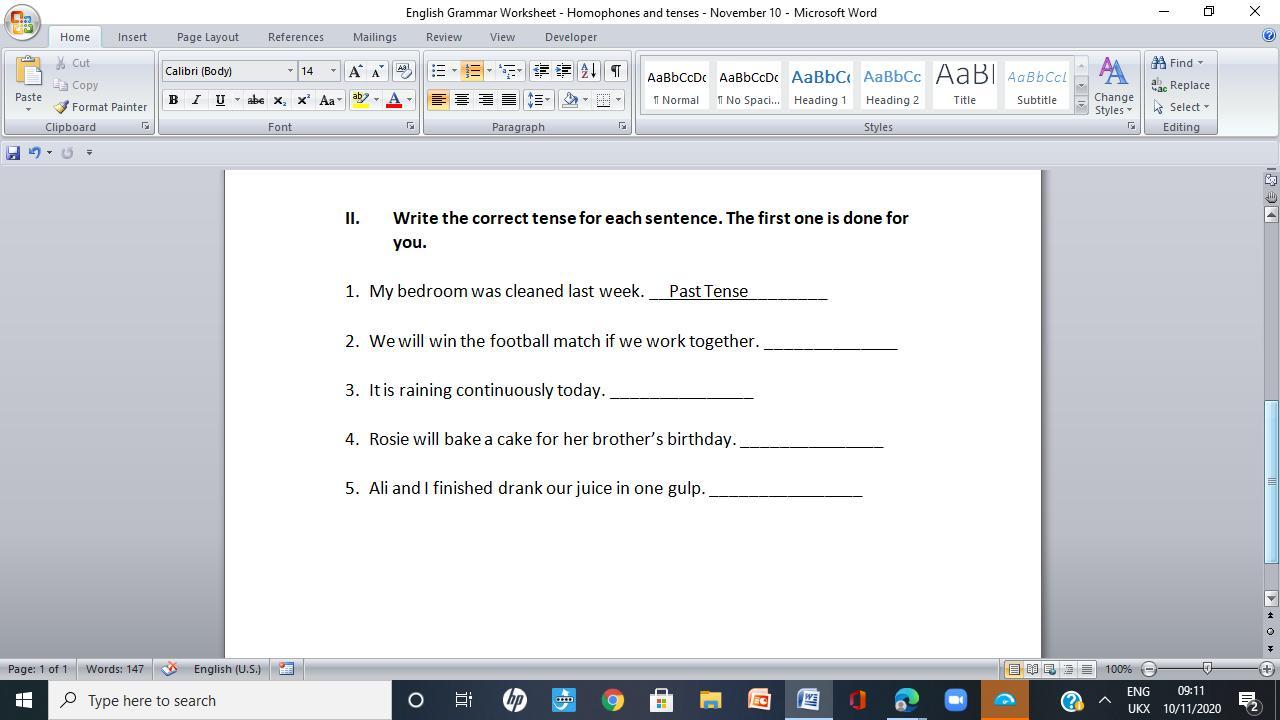Click the Zoom In plus button

click(x=1267, y=669)
